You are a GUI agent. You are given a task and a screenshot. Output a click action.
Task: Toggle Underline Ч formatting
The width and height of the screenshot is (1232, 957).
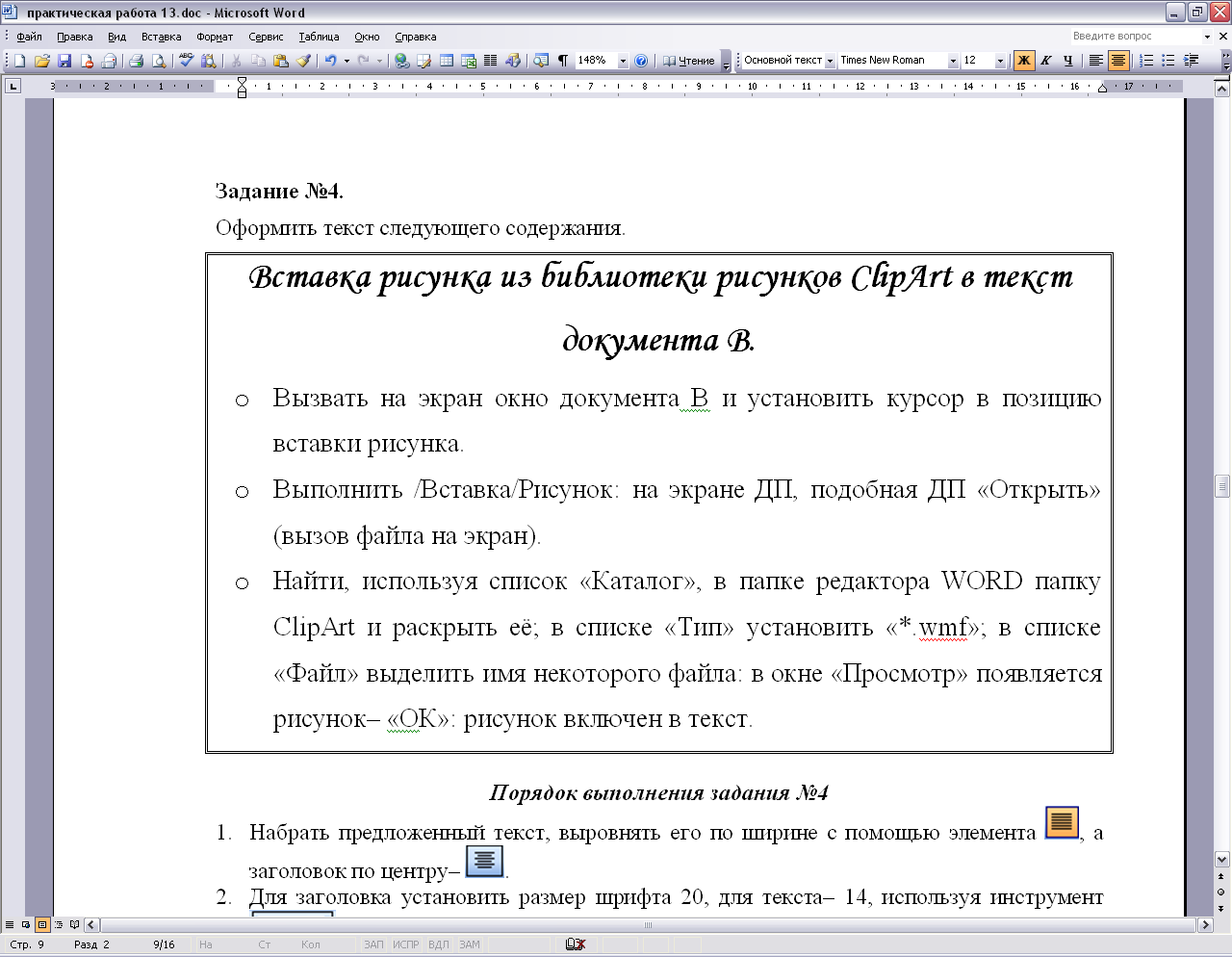tap(1068, 61)
